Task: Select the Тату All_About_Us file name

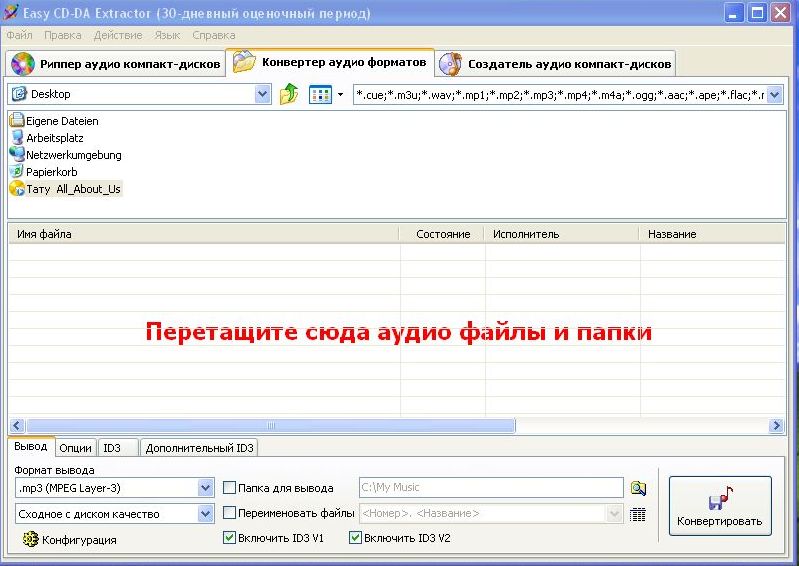Action: click(x=73, y=189)
